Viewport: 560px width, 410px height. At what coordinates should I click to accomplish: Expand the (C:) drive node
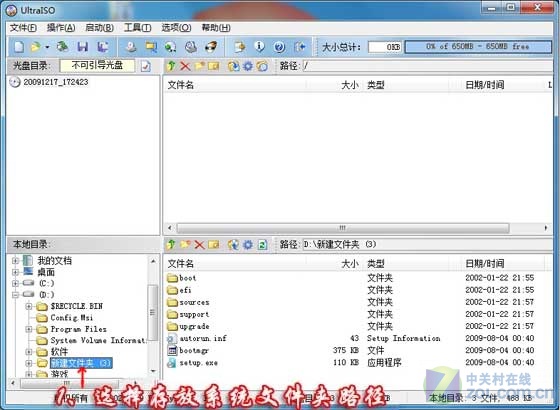(x=15, y=284)
